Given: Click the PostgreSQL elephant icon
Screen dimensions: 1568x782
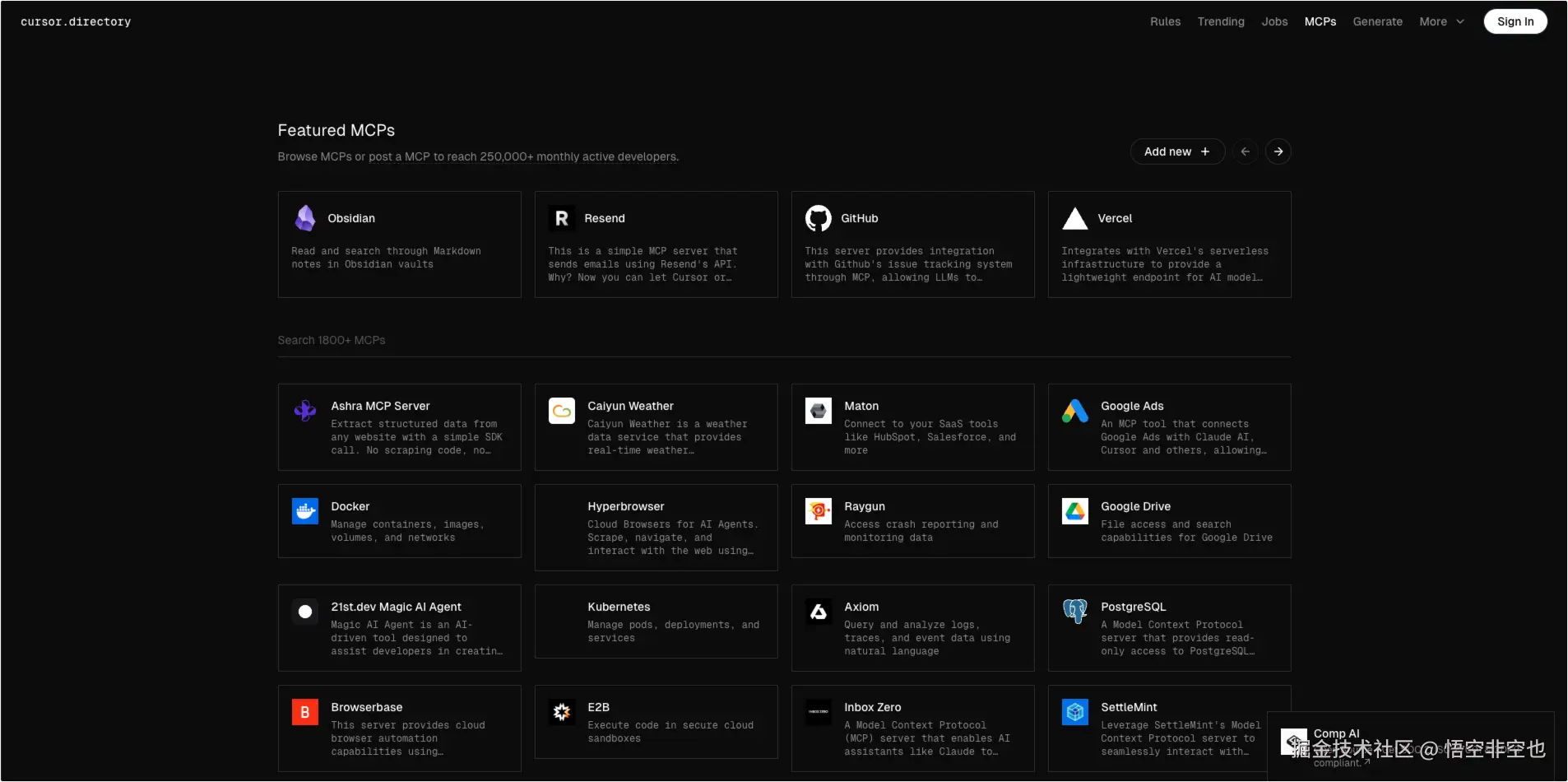Looking at the screenshot, I should point(1075,612).
